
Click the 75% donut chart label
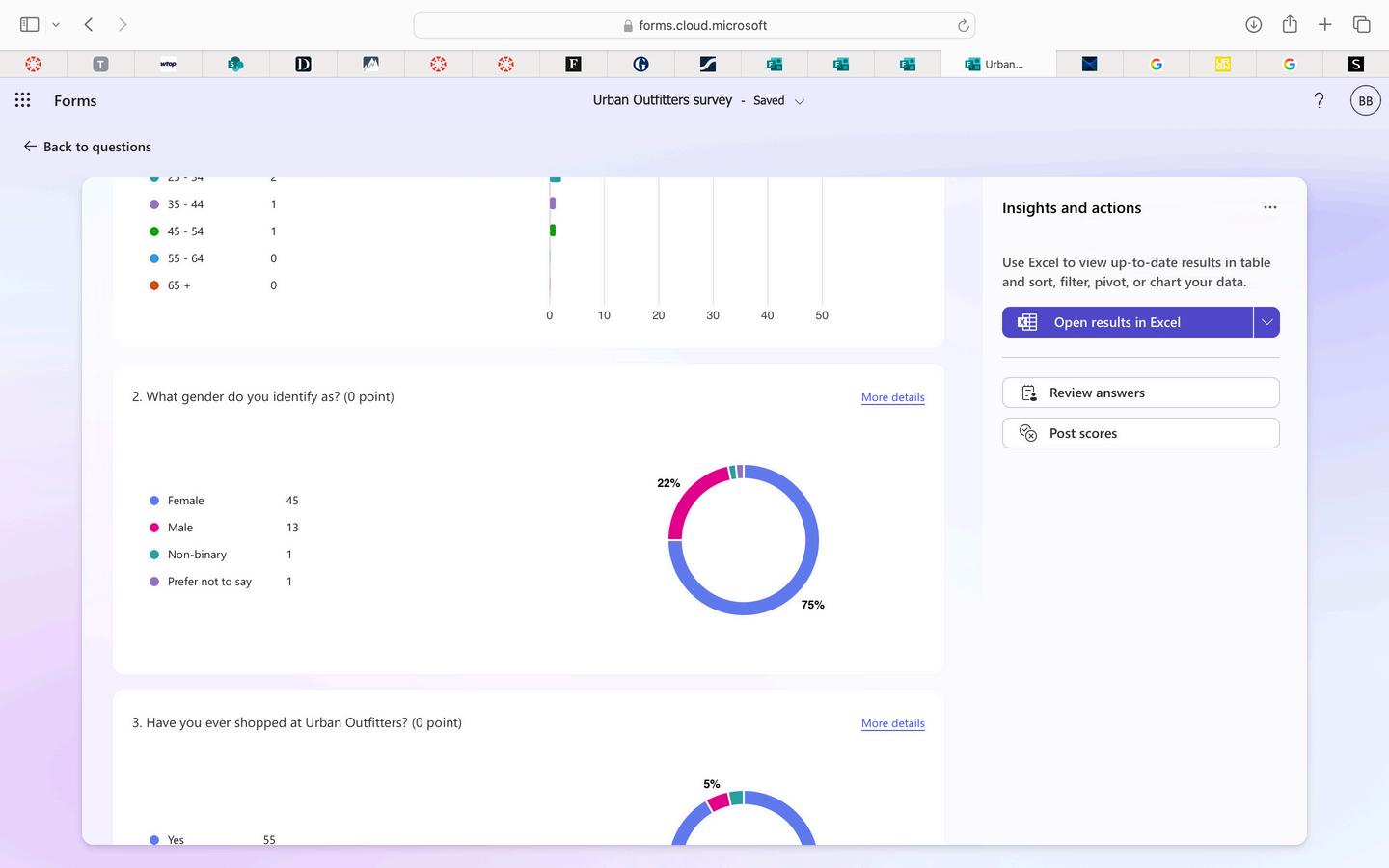[x=813, y=605]
